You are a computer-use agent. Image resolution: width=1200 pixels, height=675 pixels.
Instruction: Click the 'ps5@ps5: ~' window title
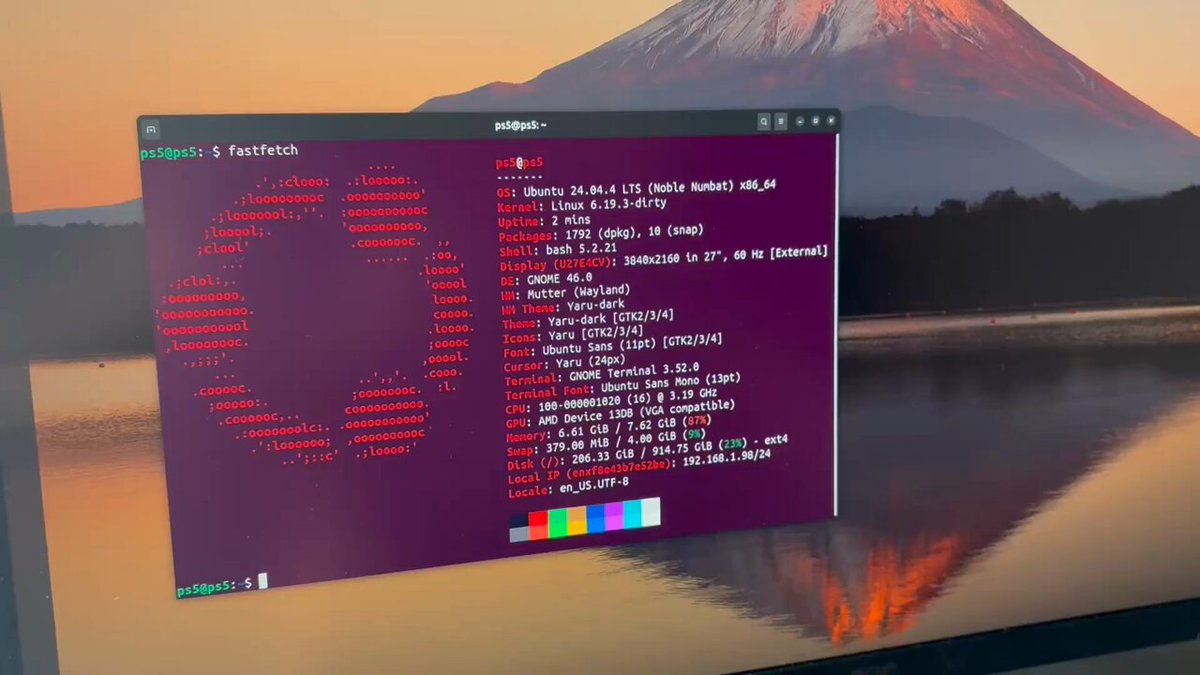pyautogui.click(x=520, y=126)
